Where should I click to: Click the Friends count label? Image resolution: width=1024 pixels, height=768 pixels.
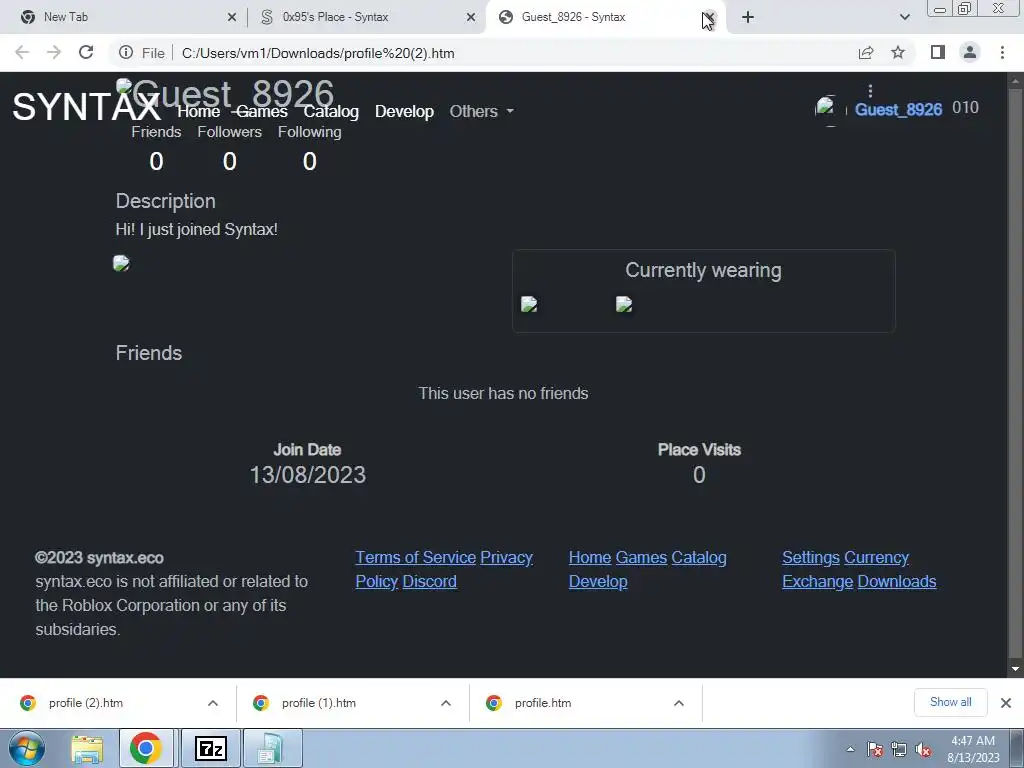pos(156,132)
